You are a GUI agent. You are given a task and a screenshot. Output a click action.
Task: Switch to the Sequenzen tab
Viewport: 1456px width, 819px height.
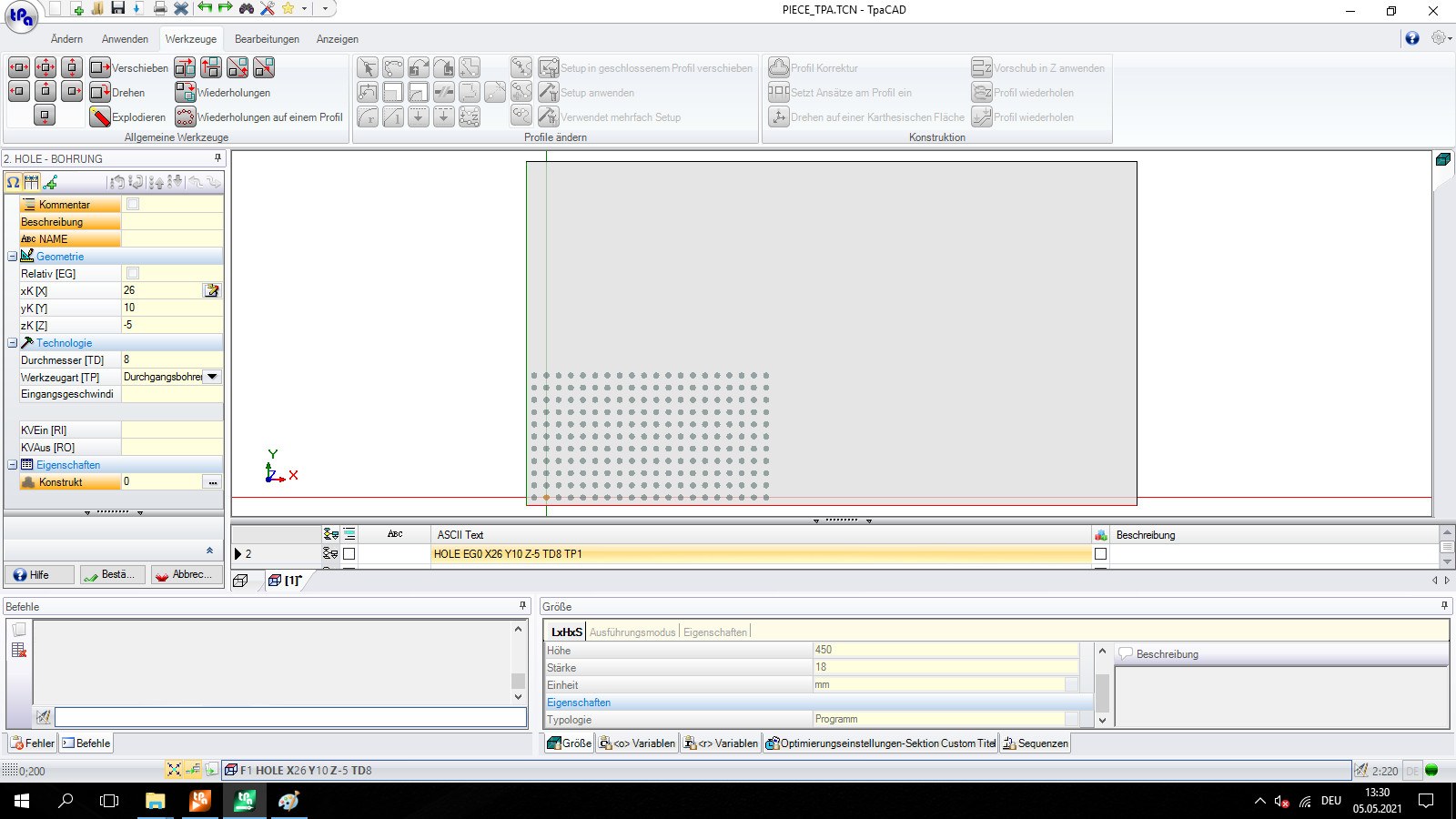coord(1036,743)
